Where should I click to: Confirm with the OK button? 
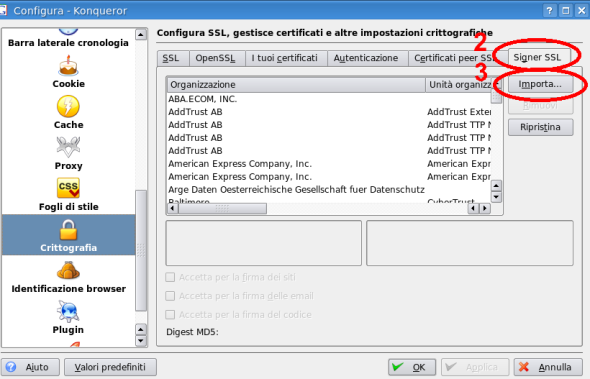tap(412, 367)
